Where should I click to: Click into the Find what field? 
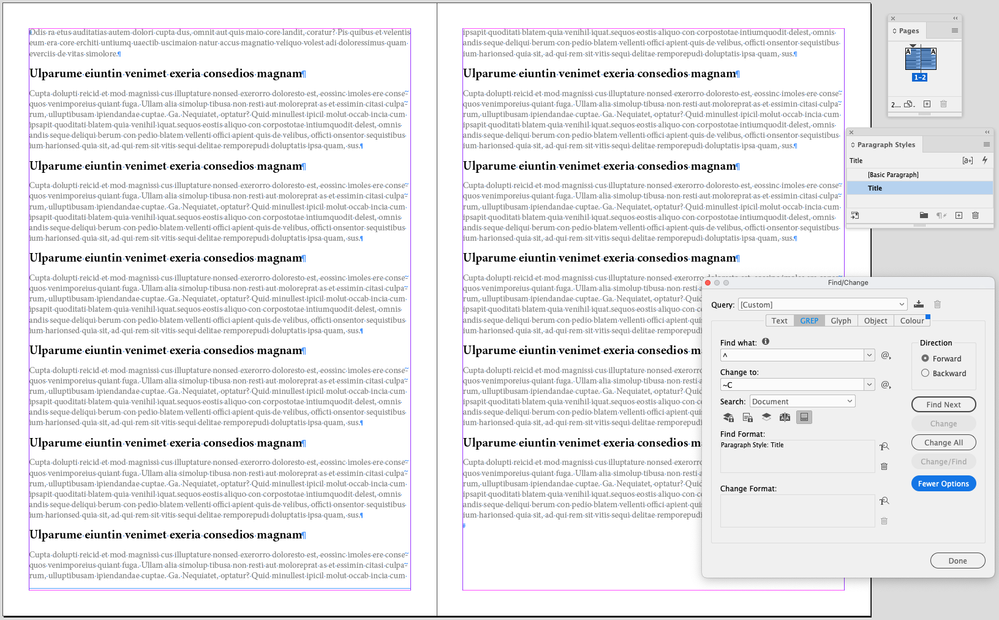coord(792,355)
